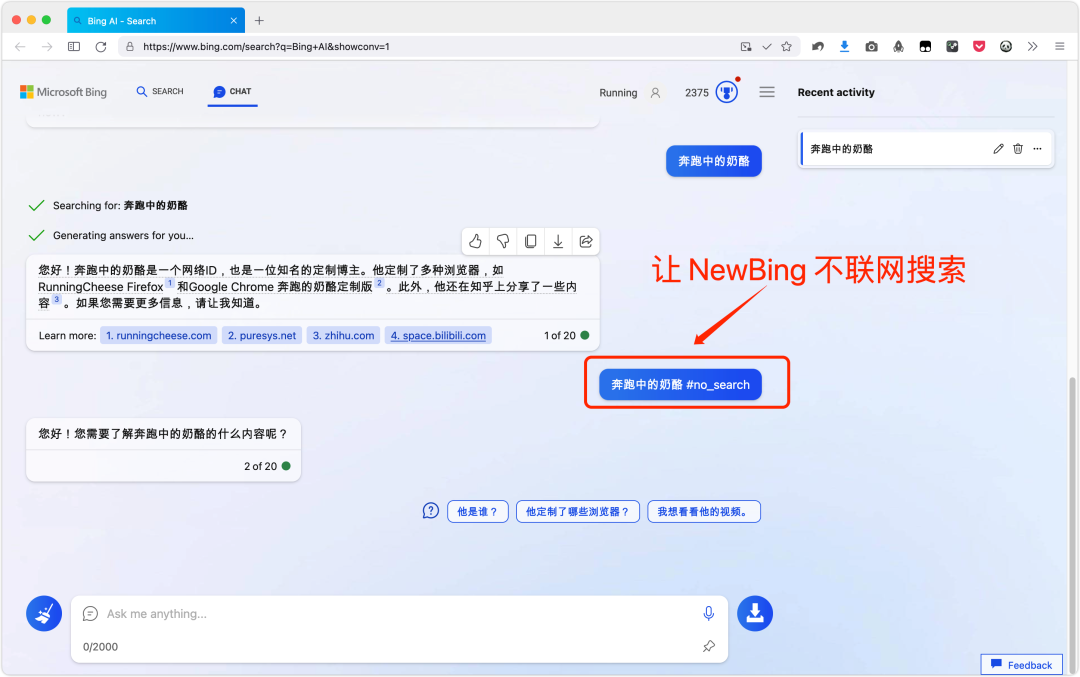This screenshot has height=677, width=1080.
Task: Click the undo arrow extension icon
Action: (818, 47)
